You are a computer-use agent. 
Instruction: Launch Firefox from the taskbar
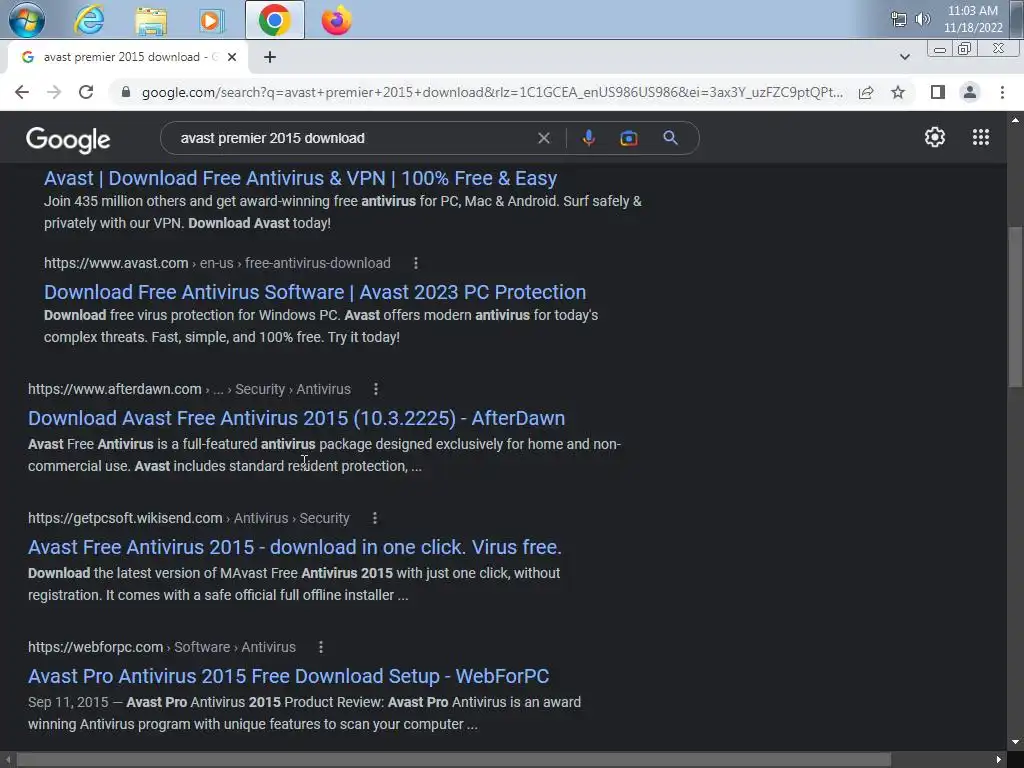pyautogui.click(x=336, y=20)
